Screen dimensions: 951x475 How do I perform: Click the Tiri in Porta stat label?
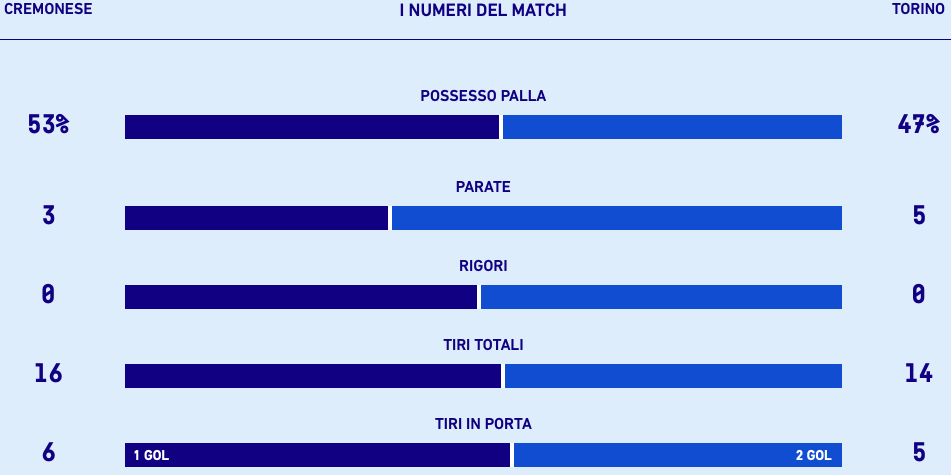[x=483, y=424]
